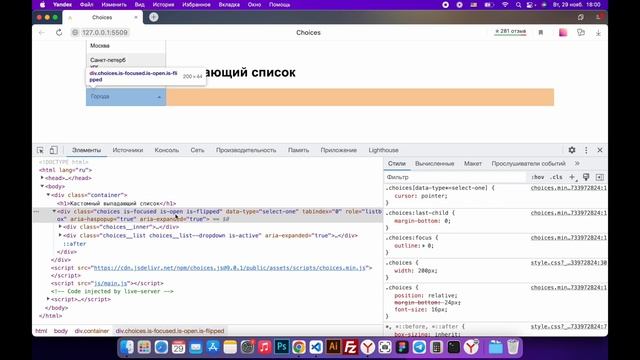
Task: Open the Прослушиватели событий tab
Action: (x=529, y=163)
